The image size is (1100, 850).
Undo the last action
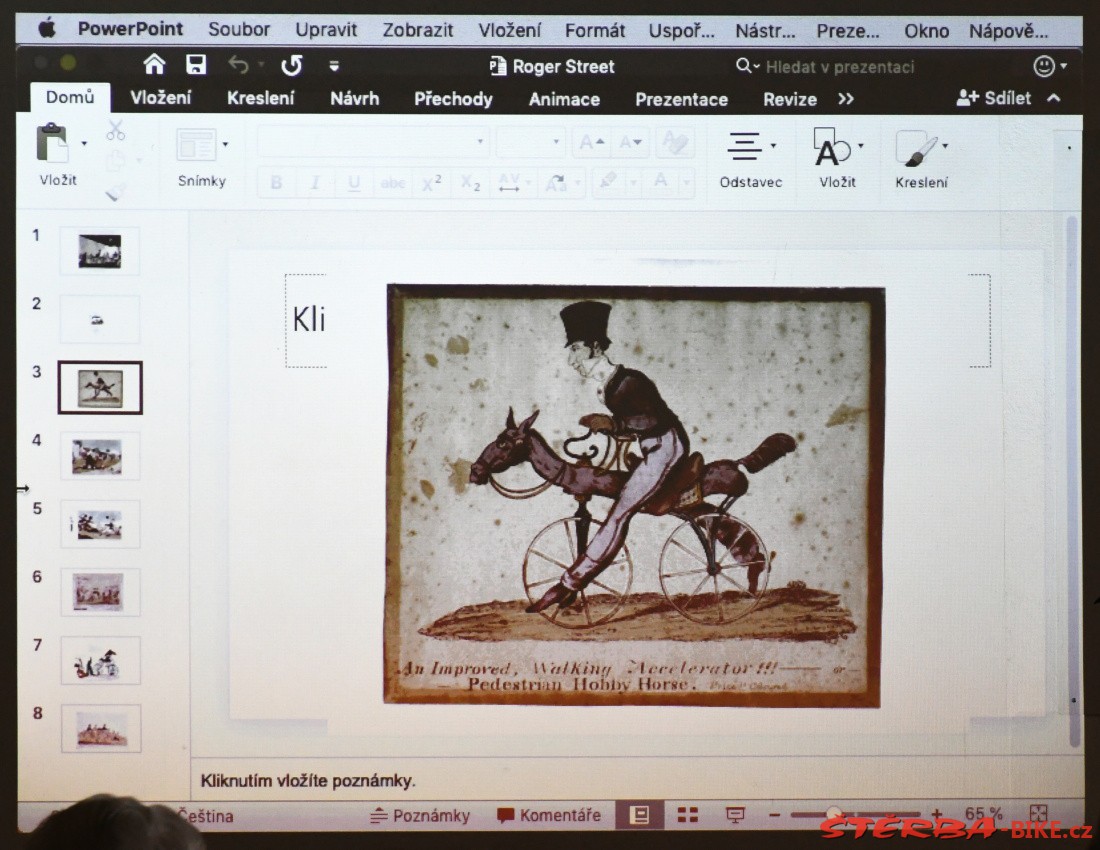coord(239,65)
